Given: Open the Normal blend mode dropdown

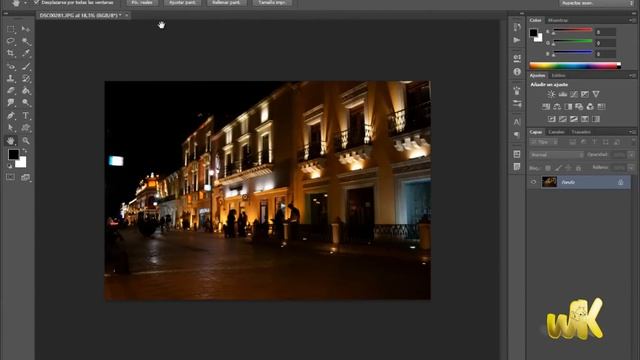Looking at the screenshot, I should coord(557,155).
